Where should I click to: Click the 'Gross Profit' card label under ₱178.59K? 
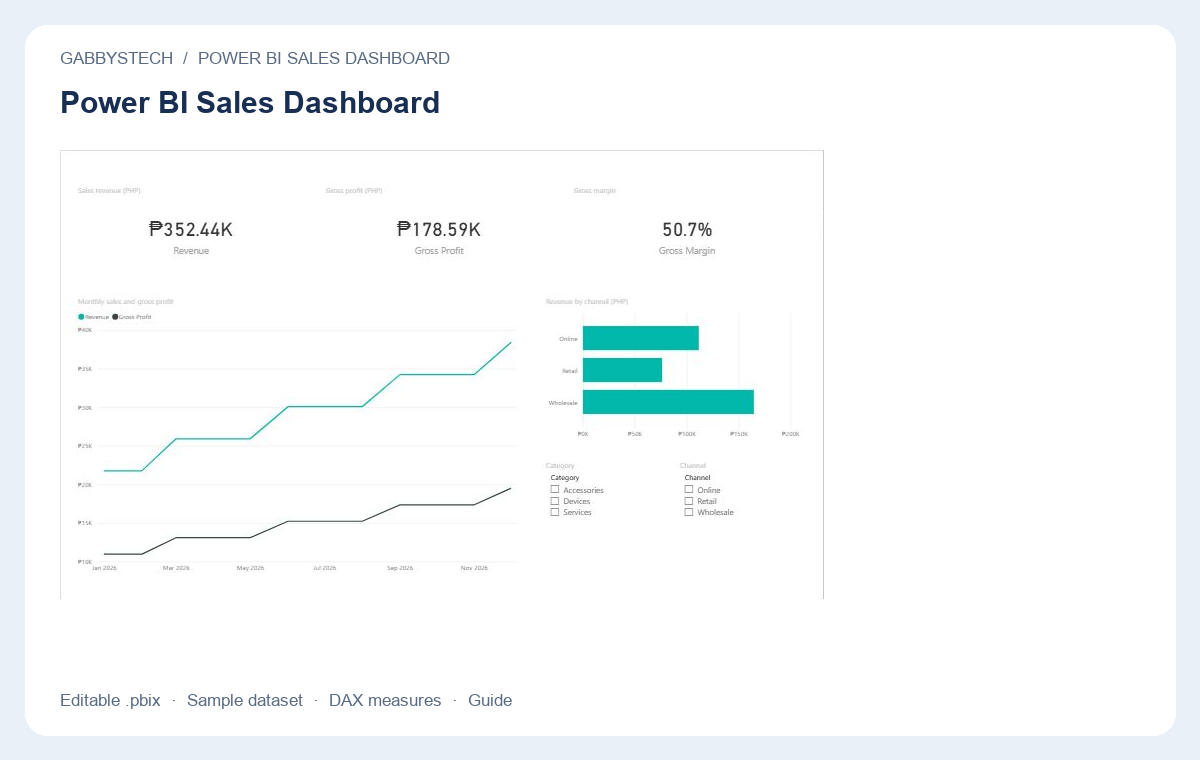coord(439,251)
